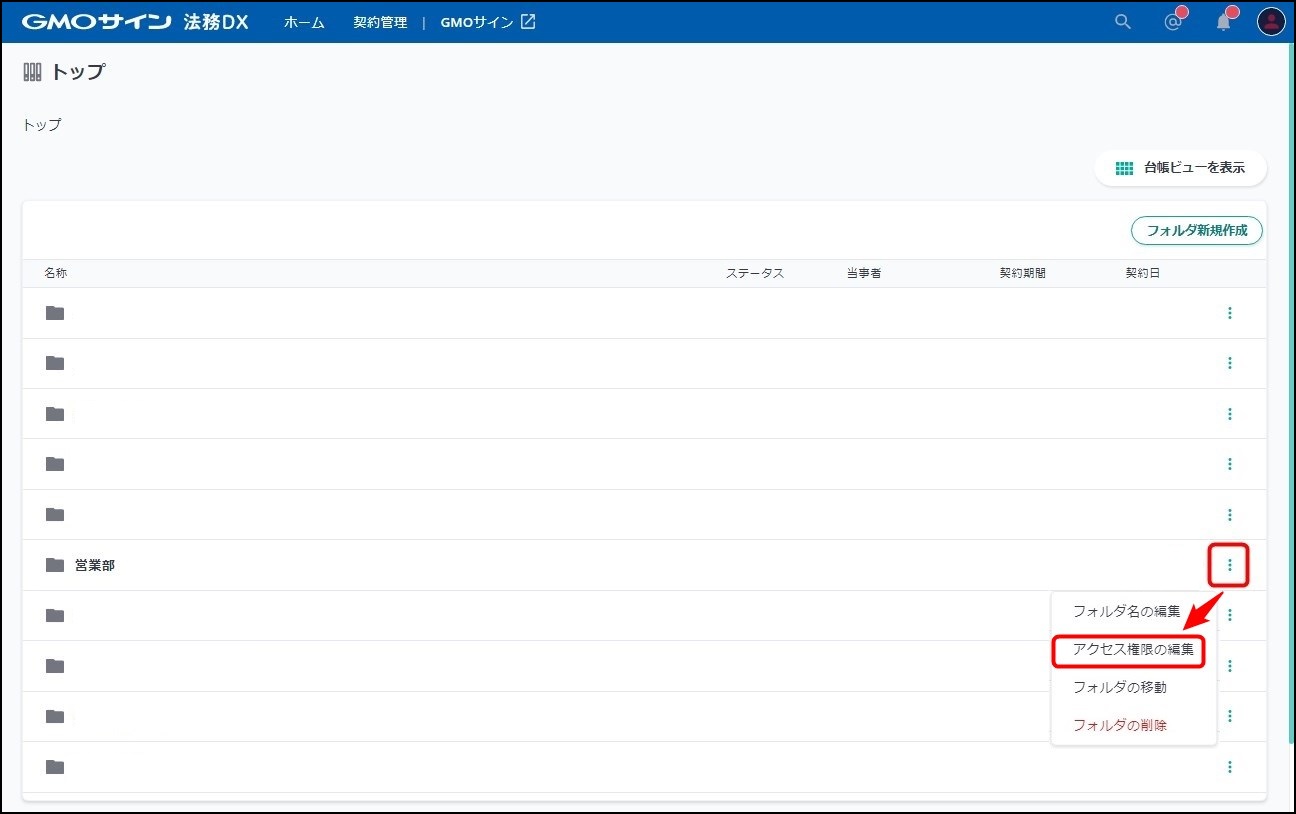This screenshot has width=1296, height=814.
Task: Select フォルダの移動 from the menu
Action: pos(1119,688)
